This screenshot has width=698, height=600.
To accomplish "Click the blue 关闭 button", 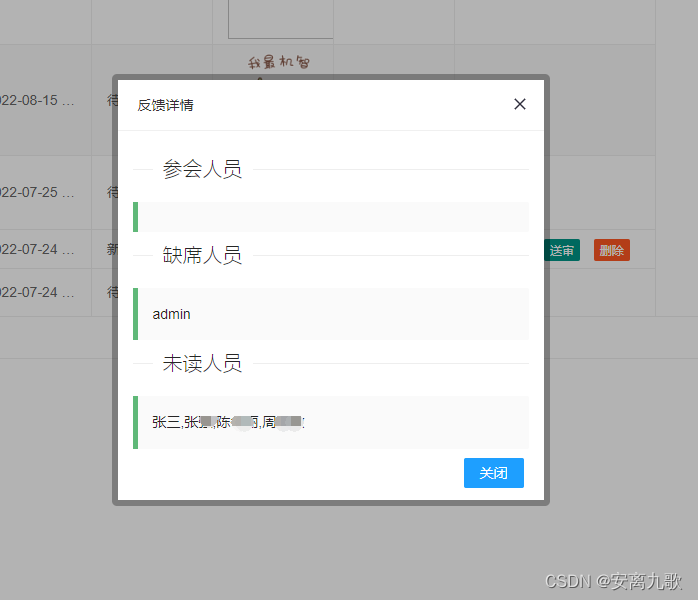I will tap(494, 473).
